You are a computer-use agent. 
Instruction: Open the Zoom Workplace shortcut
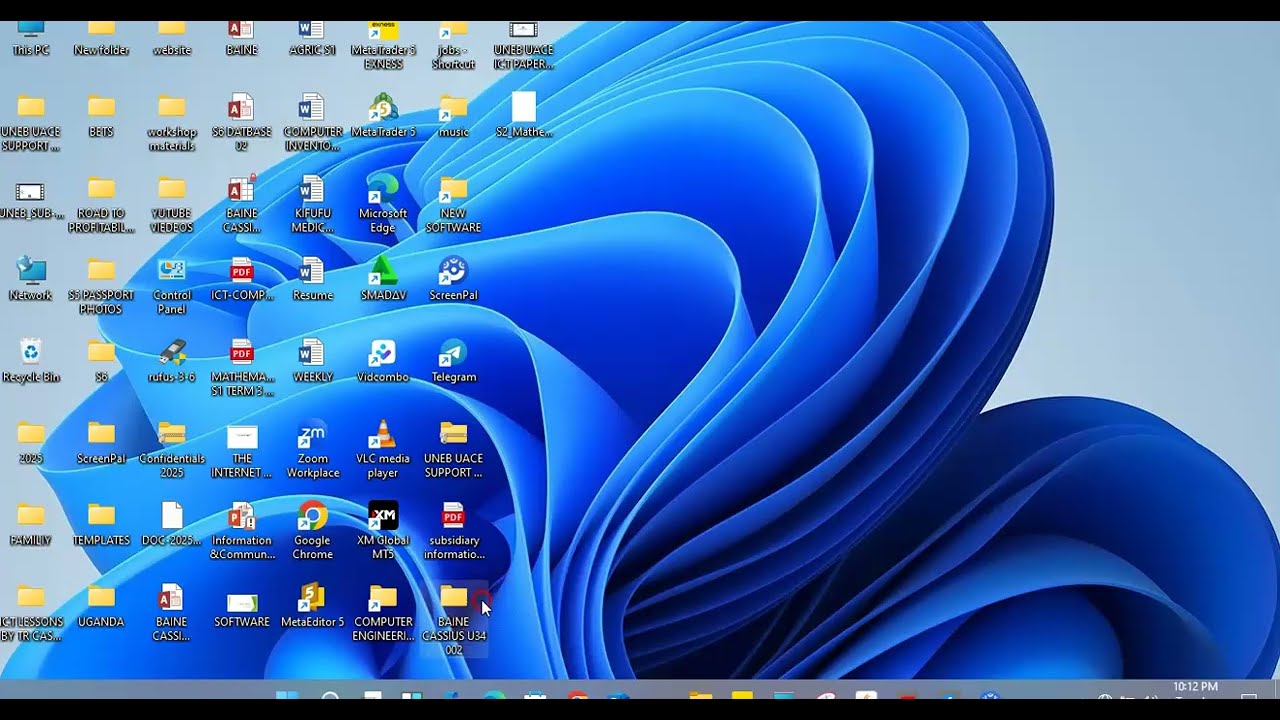click(313, 451)
